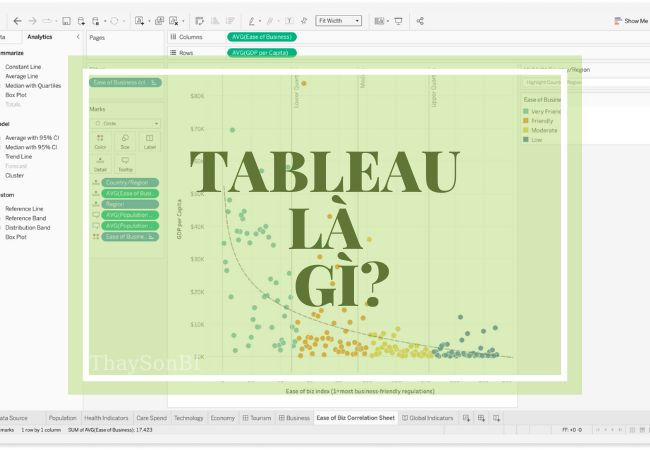Viewport: 650px width, 450px height.
Task: Open the Tourism dashboard tab
Action: click(257, 418)
